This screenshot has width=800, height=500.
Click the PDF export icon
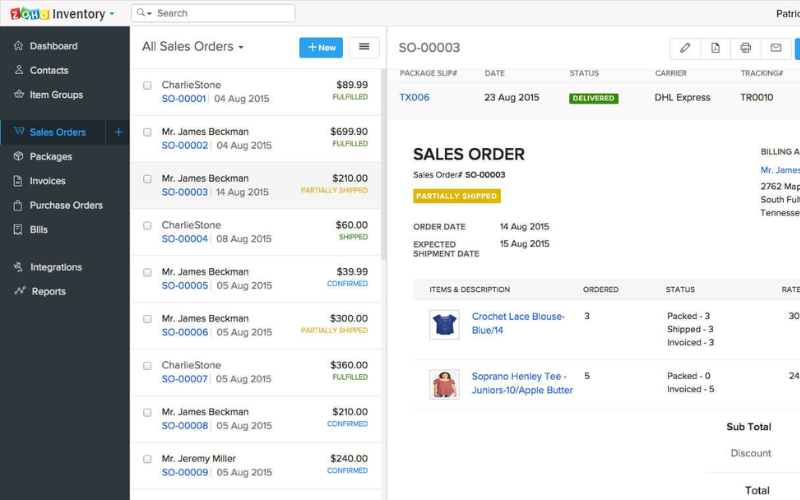pyautogui.click(x=715, y=48)
